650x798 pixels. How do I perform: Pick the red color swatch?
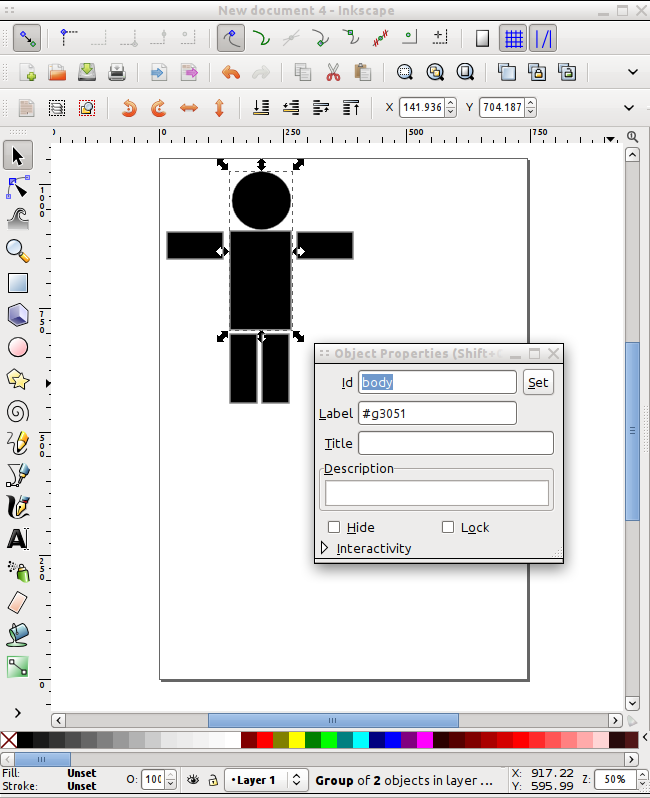tap(265, 739)
